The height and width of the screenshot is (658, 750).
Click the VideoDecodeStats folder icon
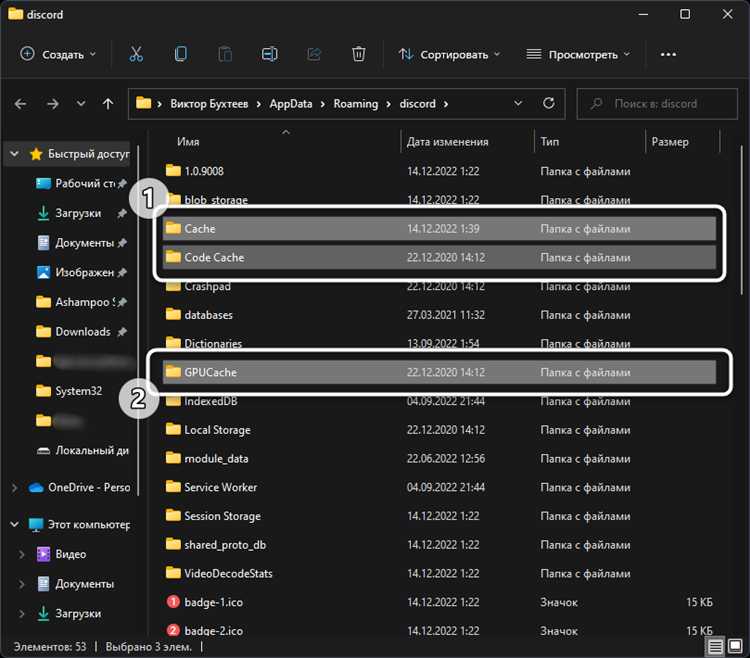pyautogui.click(x=173, y=573)
